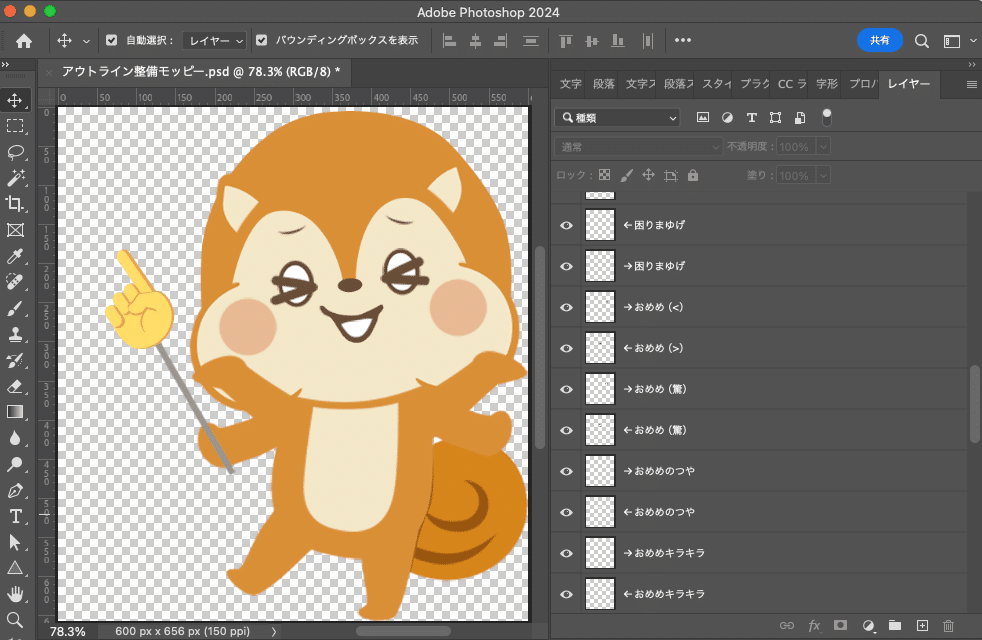Screen dimensions: 982x640
Task: Go to the Home screen
Action: pos(24,41)
